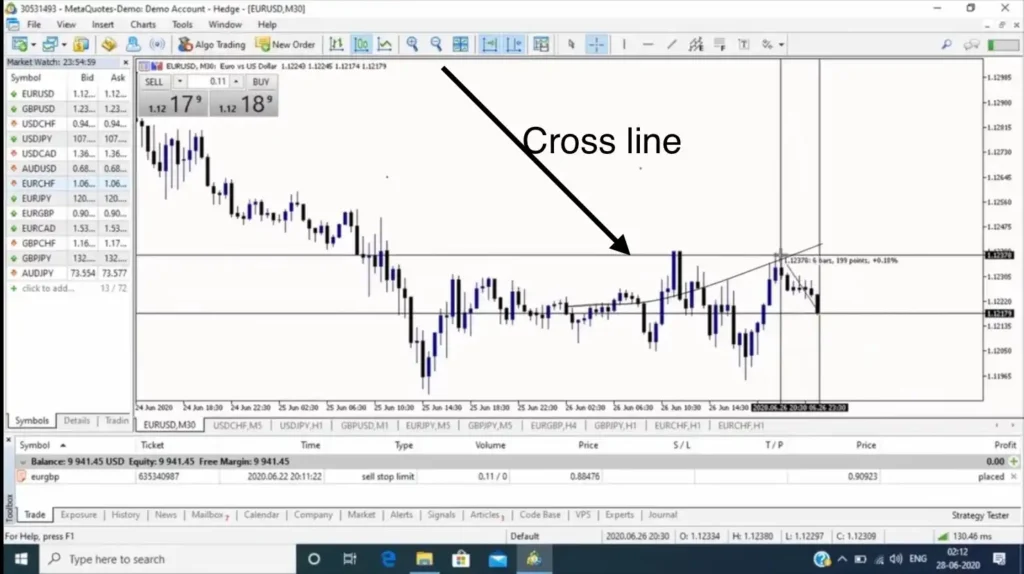
Task: Click Windows Start button
Action: (x=20, y=559)
